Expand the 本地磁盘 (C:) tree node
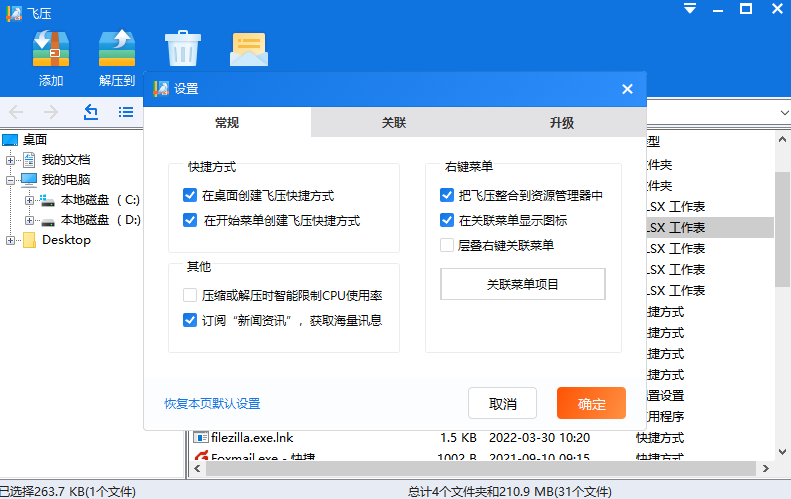Viewport: 791px width, 499px height. tap(30, 200)
